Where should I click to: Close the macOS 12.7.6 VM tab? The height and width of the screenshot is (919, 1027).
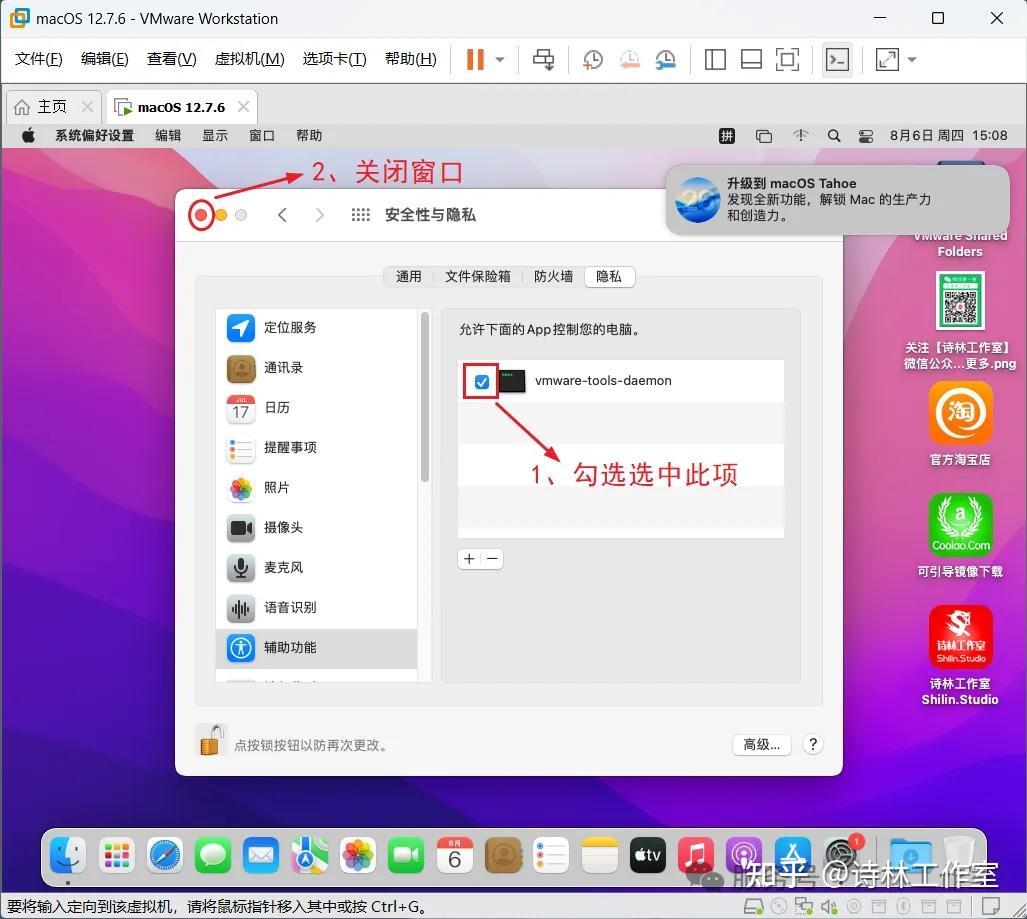click(x=243, y=106)
